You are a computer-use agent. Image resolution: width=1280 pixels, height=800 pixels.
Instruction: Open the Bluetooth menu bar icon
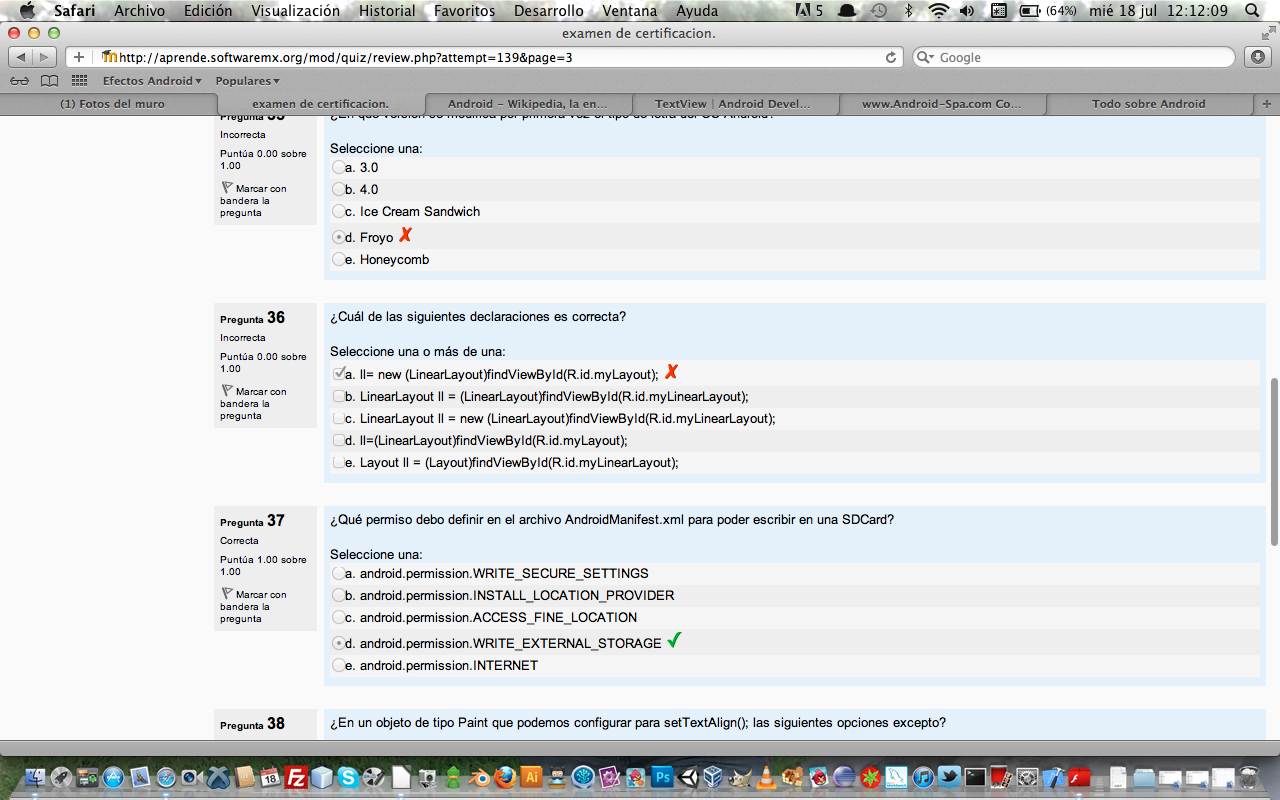(x=908, y=11)
